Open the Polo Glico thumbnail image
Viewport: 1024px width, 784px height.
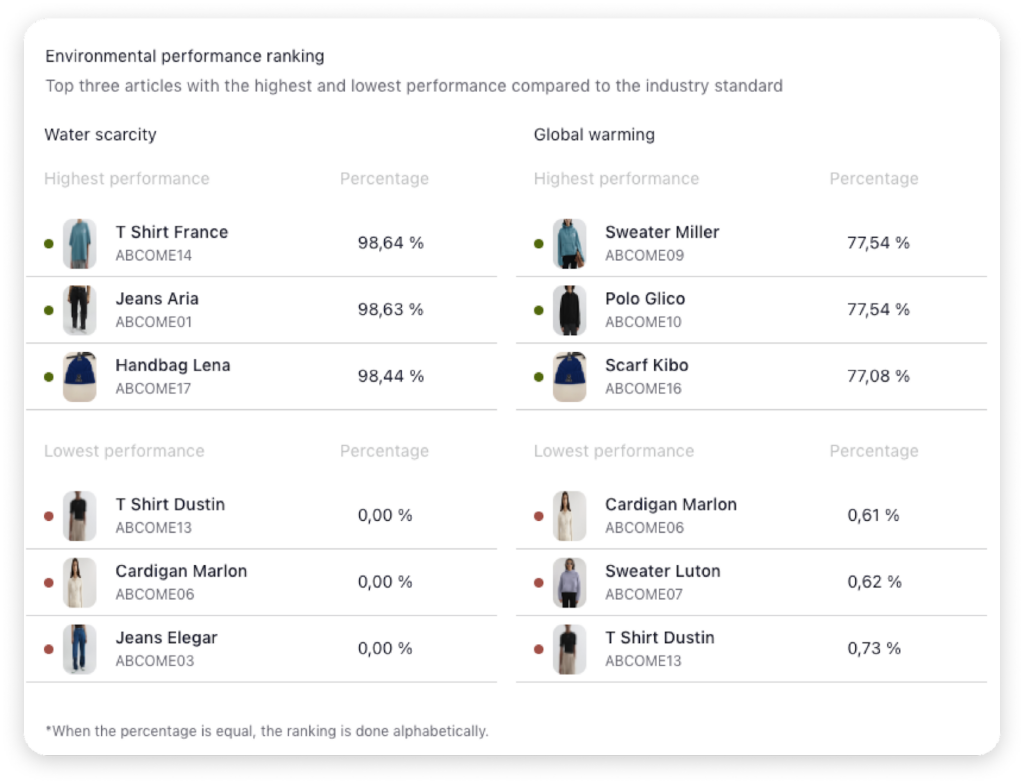point(569,310)
